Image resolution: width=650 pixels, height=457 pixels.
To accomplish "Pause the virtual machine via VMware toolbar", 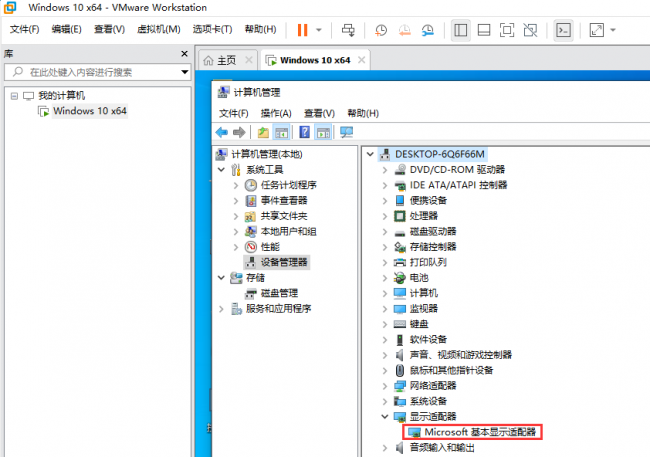I will tap(303, 30).
